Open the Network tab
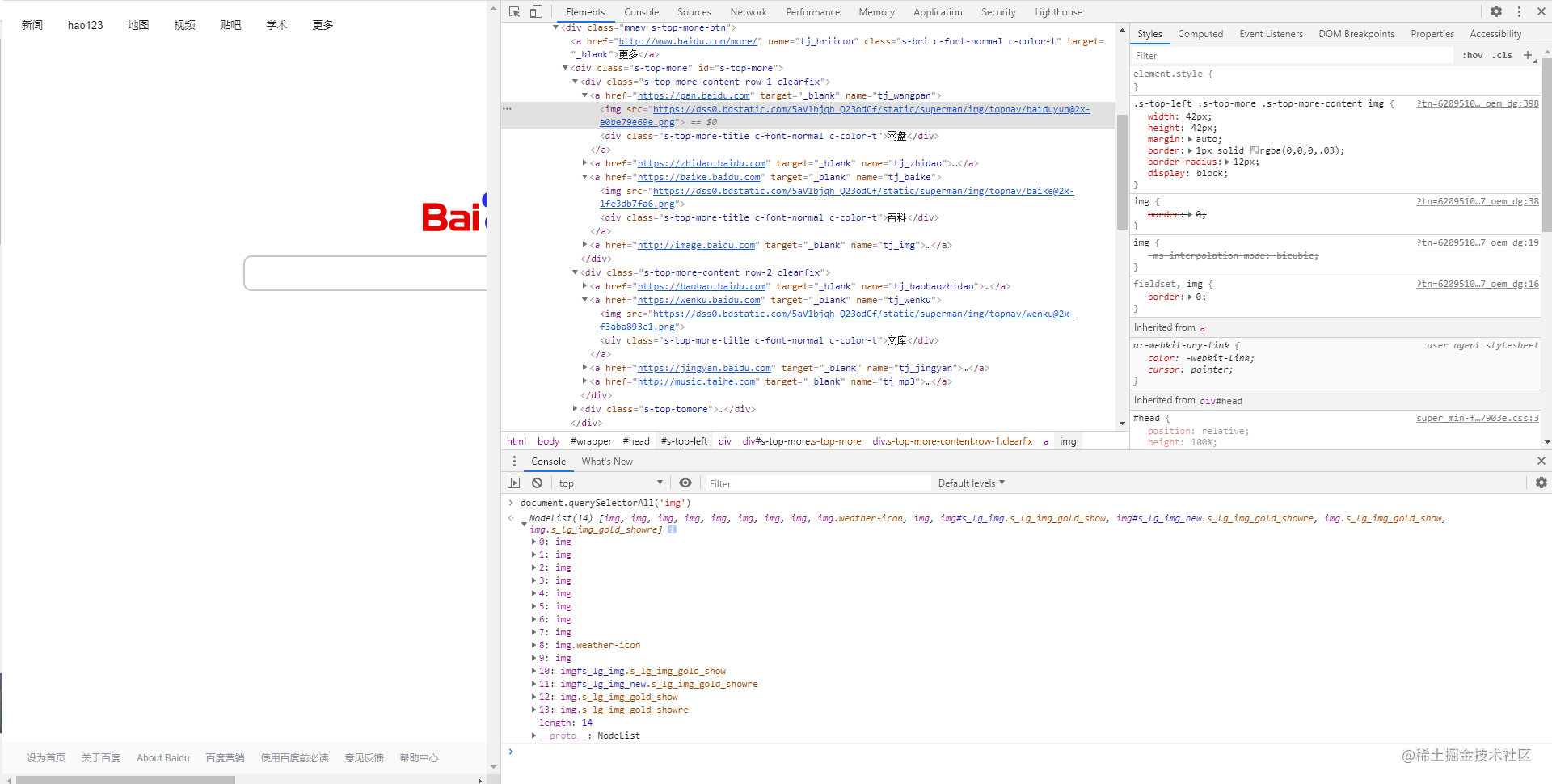Image resolution: width=1552 pixels, height=784 pixels. pyautogui.click(x=749, y=11)
